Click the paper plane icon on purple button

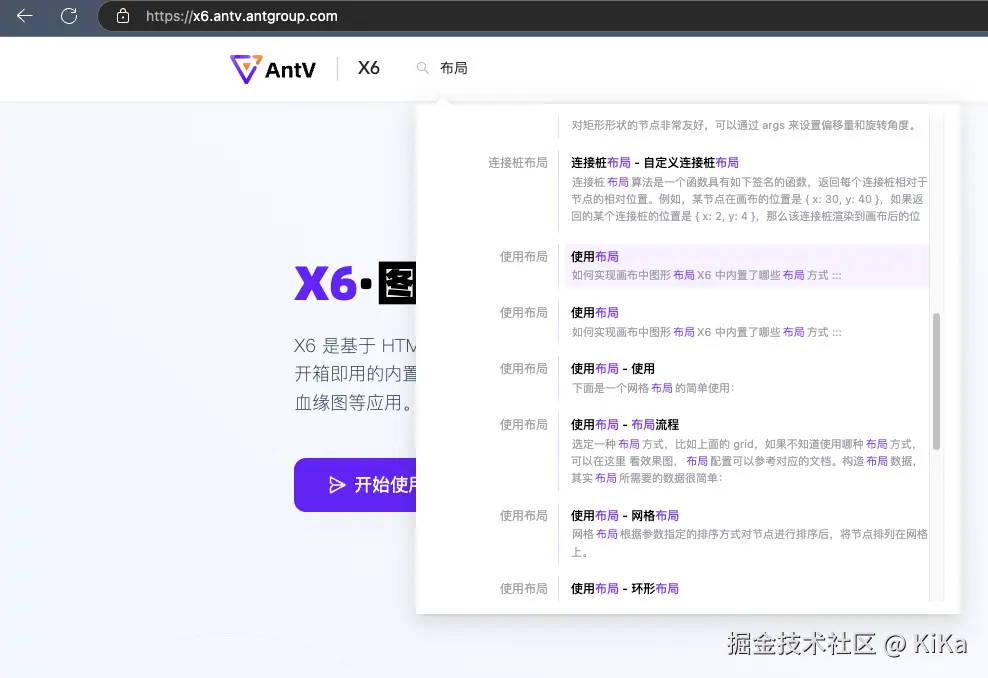tap(337, 485)
